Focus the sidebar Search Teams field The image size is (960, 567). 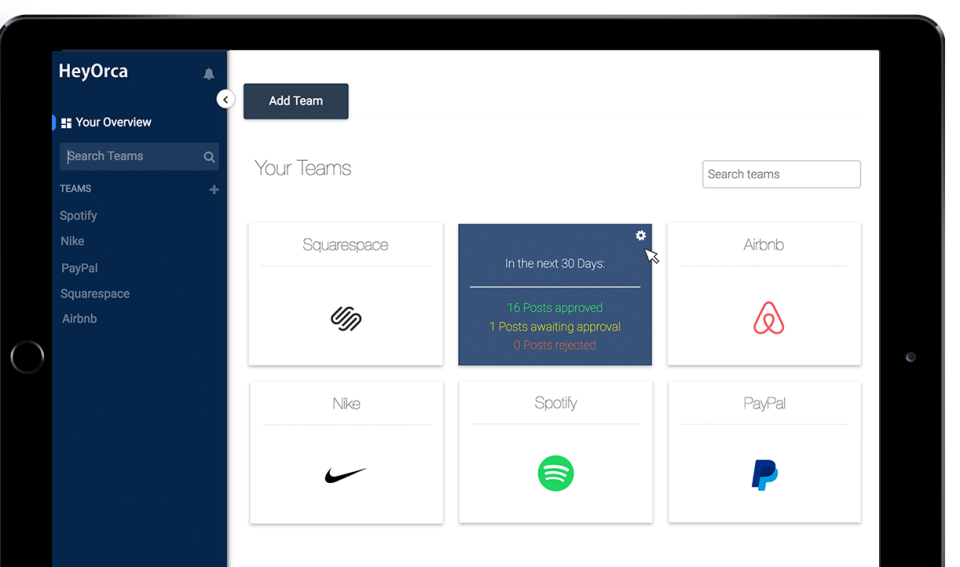coord(139,156)
